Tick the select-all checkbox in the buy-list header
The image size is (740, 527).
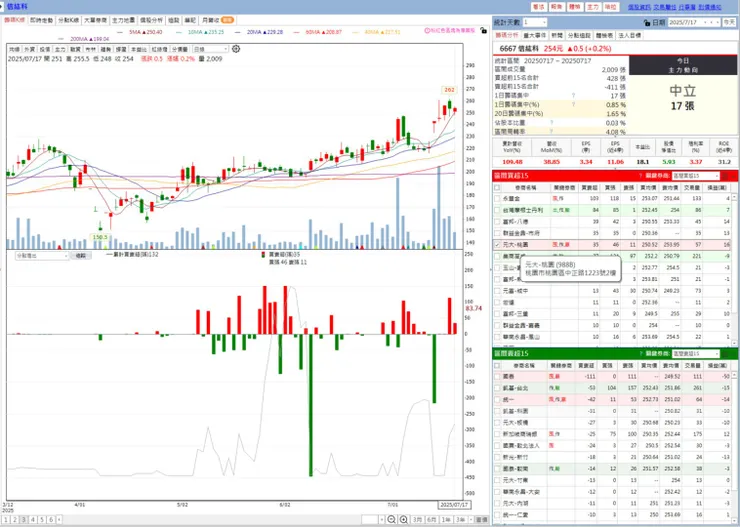point(497,187)
